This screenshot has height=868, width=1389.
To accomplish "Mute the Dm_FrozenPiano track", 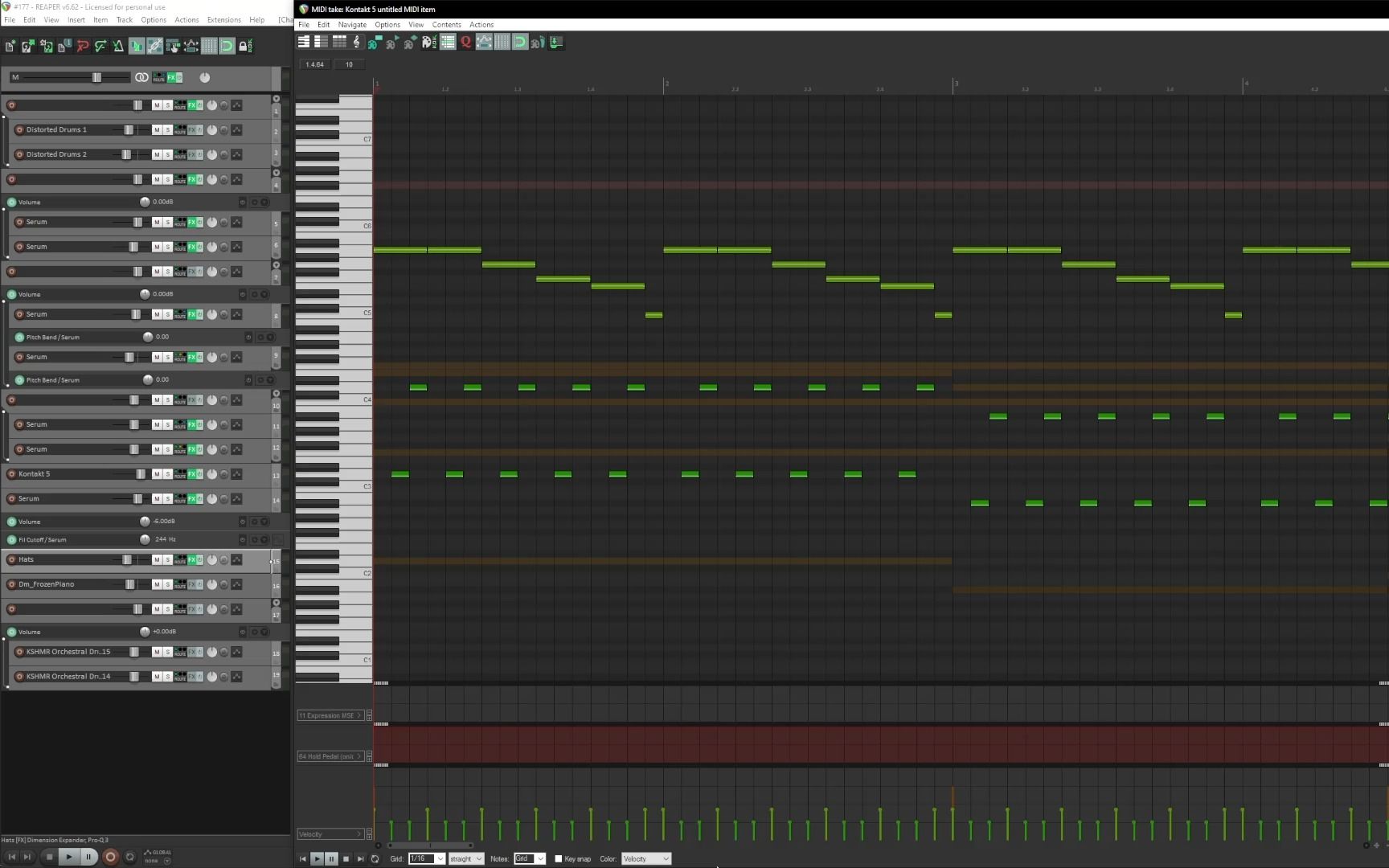I will 157,584.
